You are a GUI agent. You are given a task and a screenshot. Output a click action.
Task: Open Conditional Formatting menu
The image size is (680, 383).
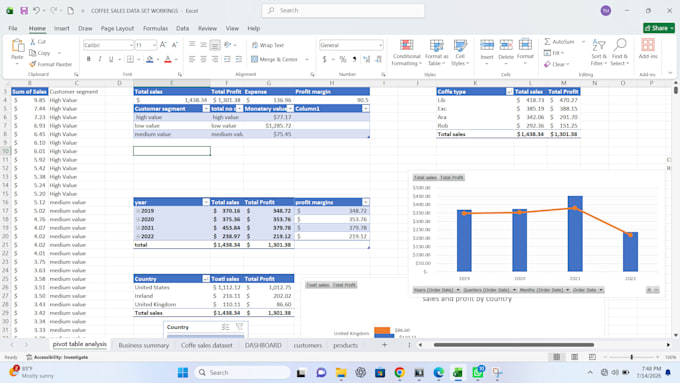pos(406,52)
